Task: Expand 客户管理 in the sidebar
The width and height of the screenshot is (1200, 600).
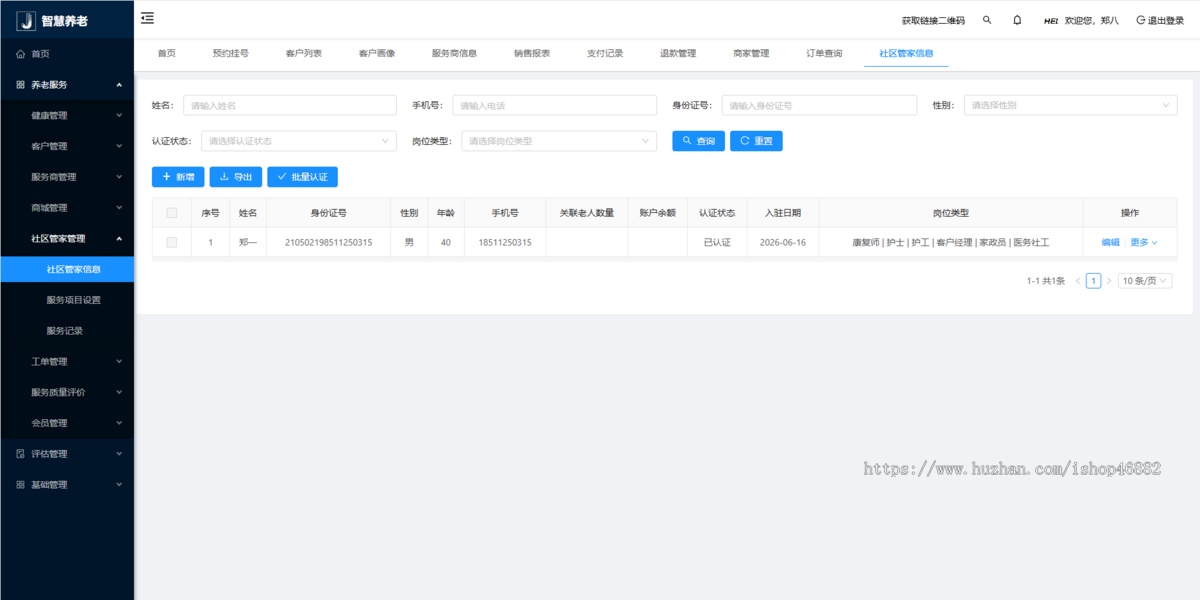Action: [67, 147]
